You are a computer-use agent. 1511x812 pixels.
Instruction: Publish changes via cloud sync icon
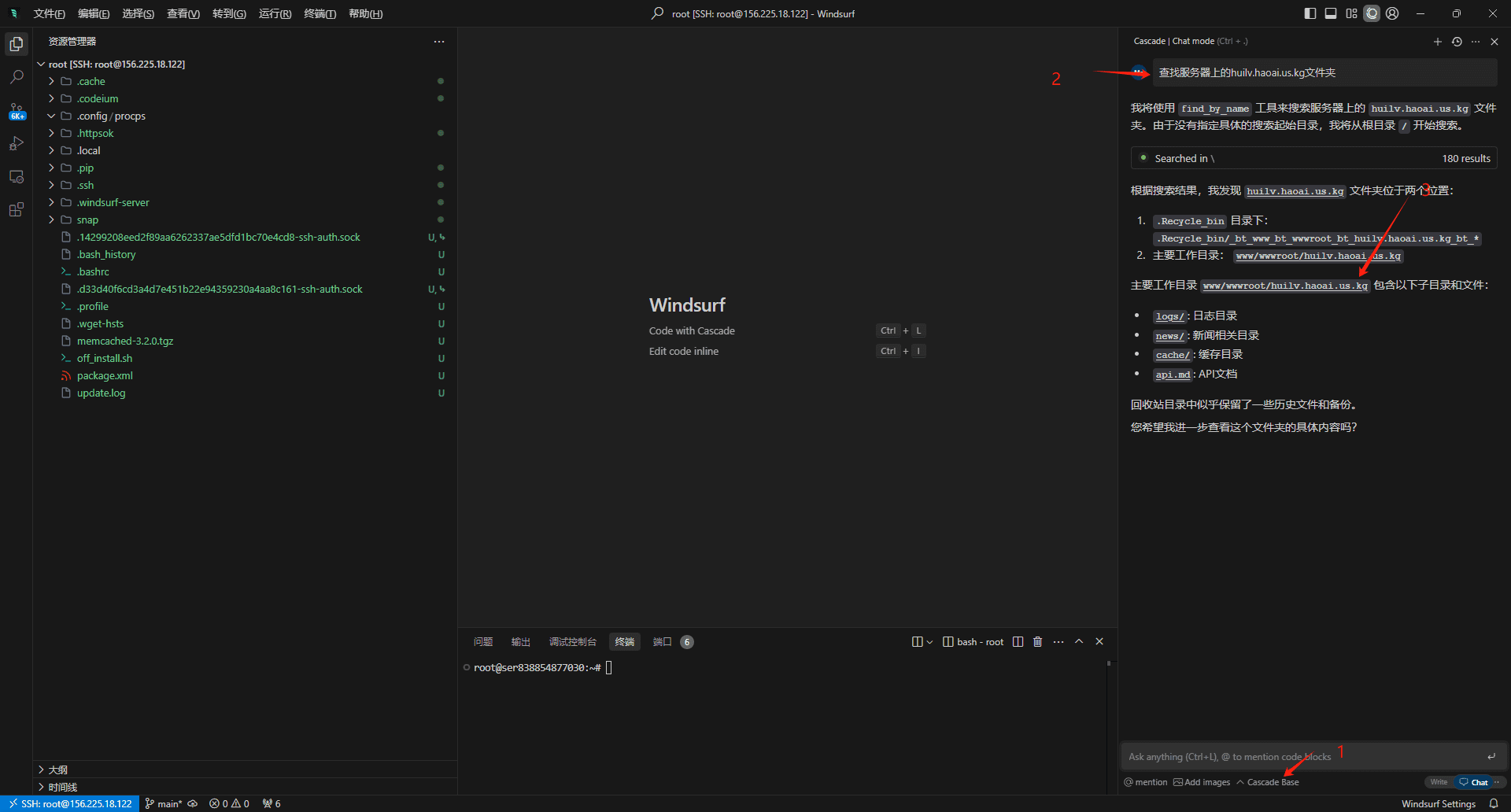click(193, 803)
